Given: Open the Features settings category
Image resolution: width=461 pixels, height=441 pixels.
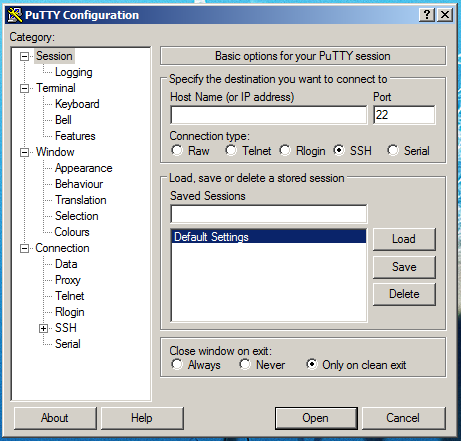Looking at the screenshot, I should click(75, 136).
